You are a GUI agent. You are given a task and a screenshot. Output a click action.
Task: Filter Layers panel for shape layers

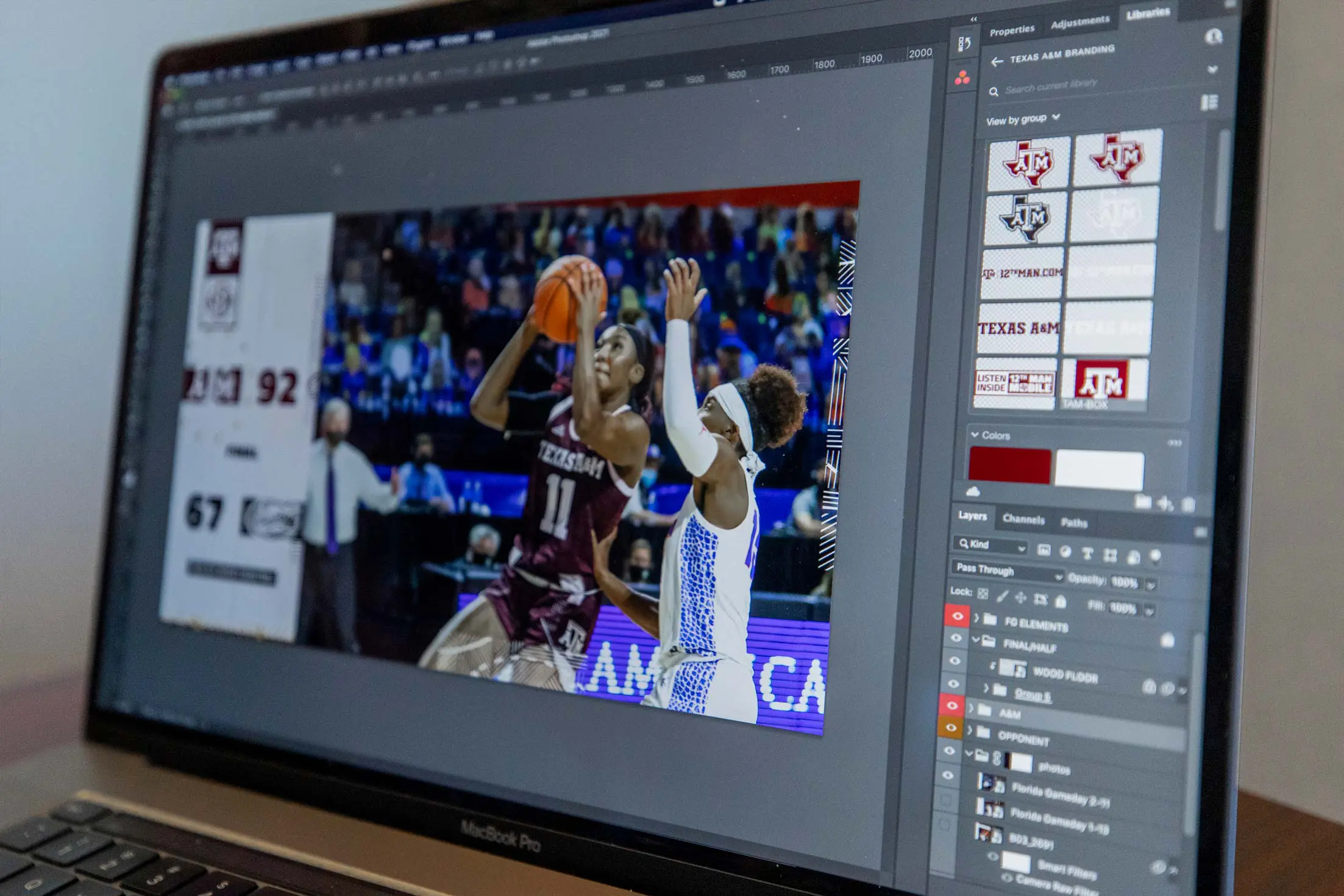coord(1110,555)
